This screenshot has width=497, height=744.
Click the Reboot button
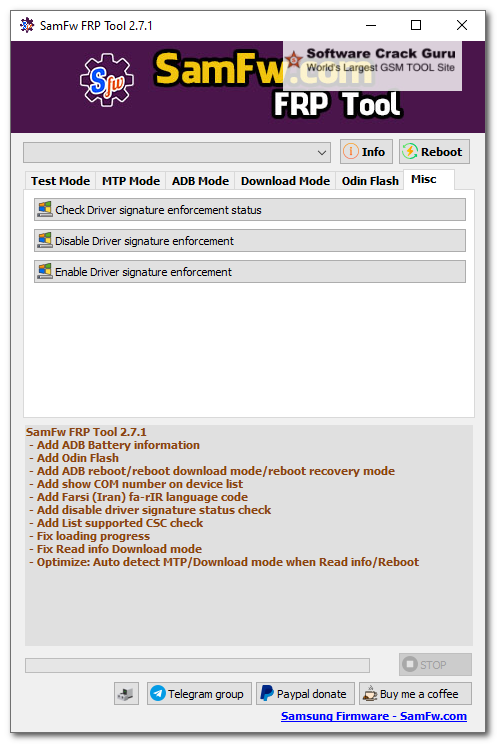tap(434, 152)
